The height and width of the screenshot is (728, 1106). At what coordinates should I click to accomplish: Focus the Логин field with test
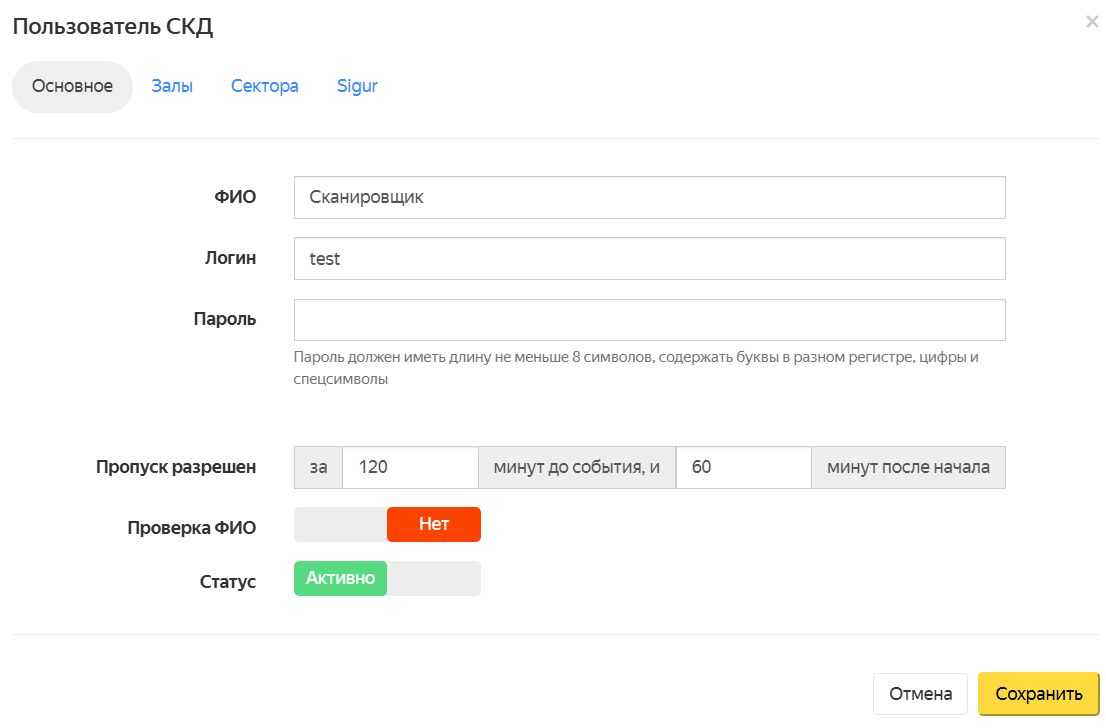point(649,259)
